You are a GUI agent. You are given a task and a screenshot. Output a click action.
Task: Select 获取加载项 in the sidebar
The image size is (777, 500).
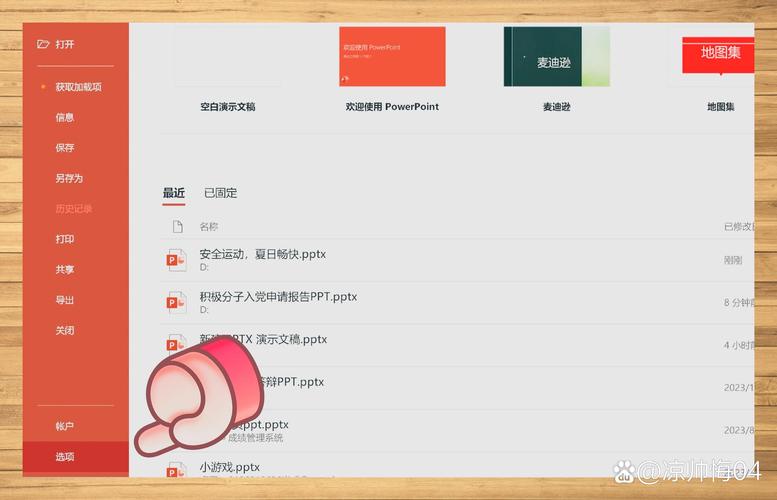click(x=78, y=87)
